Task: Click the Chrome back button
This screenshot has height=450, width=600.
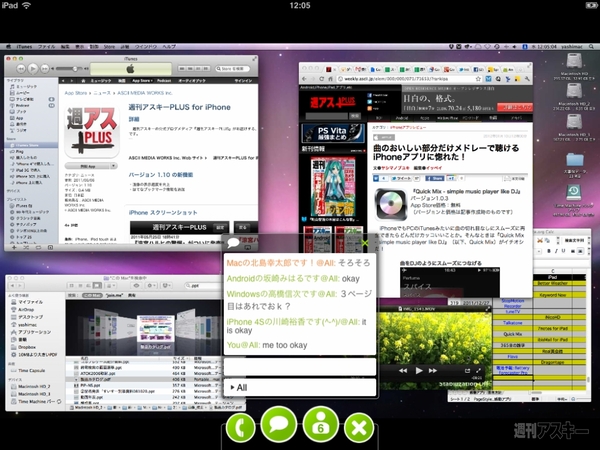Action: tap(305, 79)
